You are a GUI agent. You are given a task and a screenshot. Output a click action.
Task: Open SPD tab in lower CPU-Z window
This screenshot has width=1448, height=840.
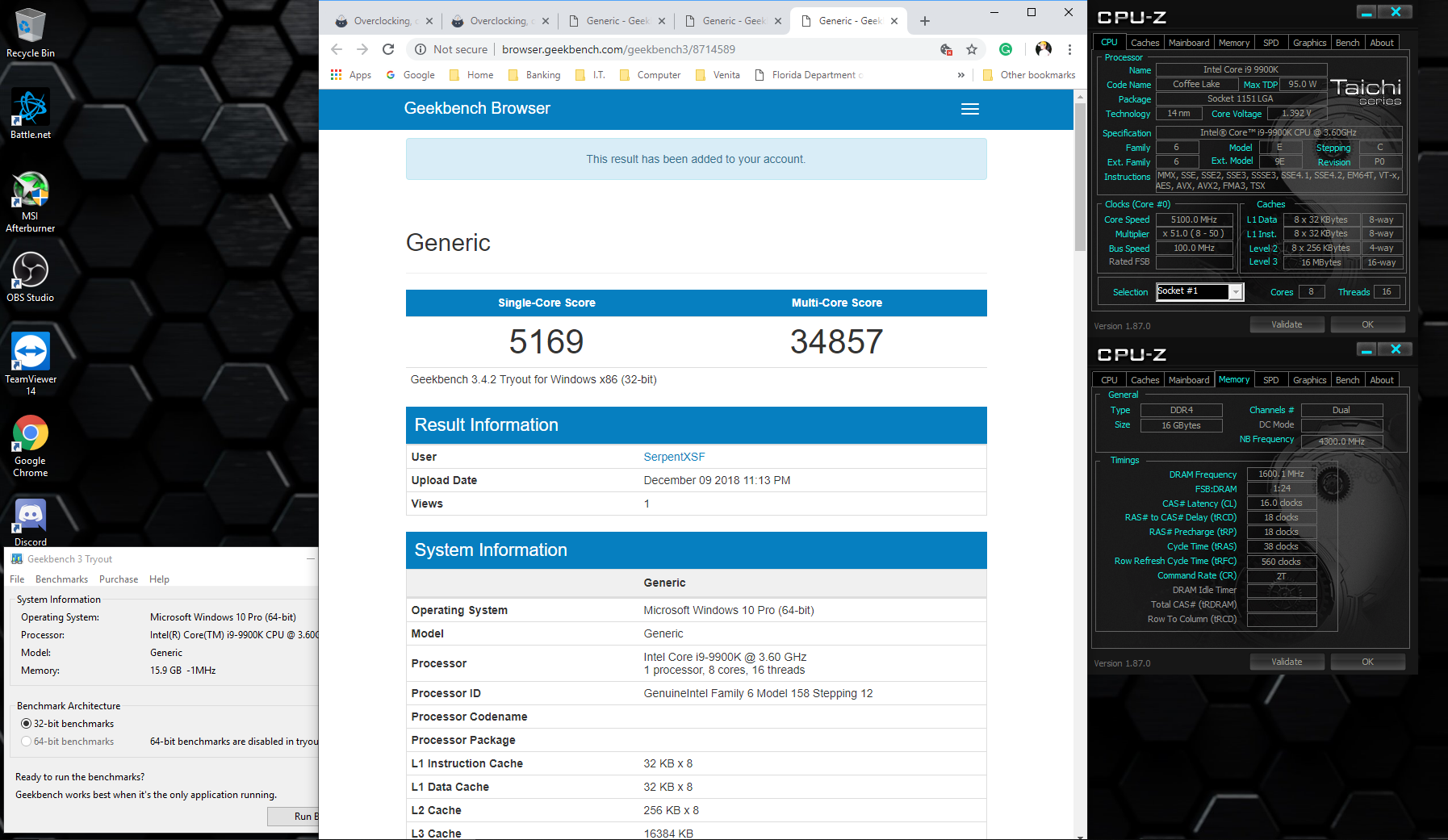[1271, 380]
